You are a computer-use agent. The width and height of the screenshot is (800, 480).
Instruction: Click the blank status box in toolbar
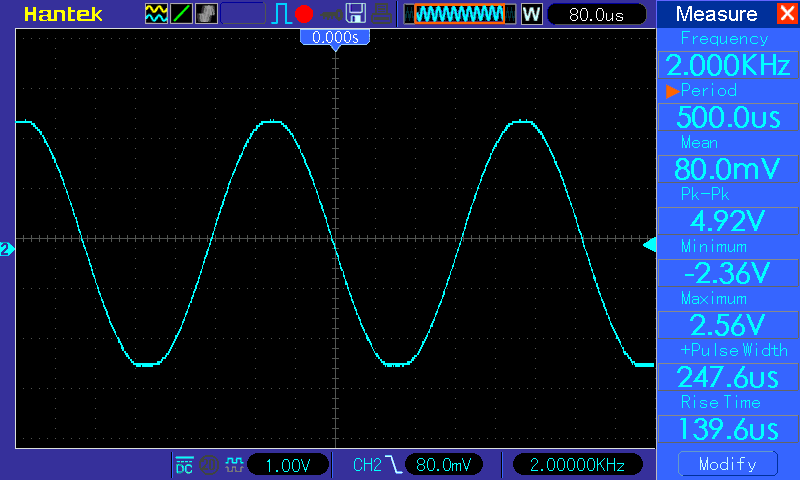click(x=243, y=14)
